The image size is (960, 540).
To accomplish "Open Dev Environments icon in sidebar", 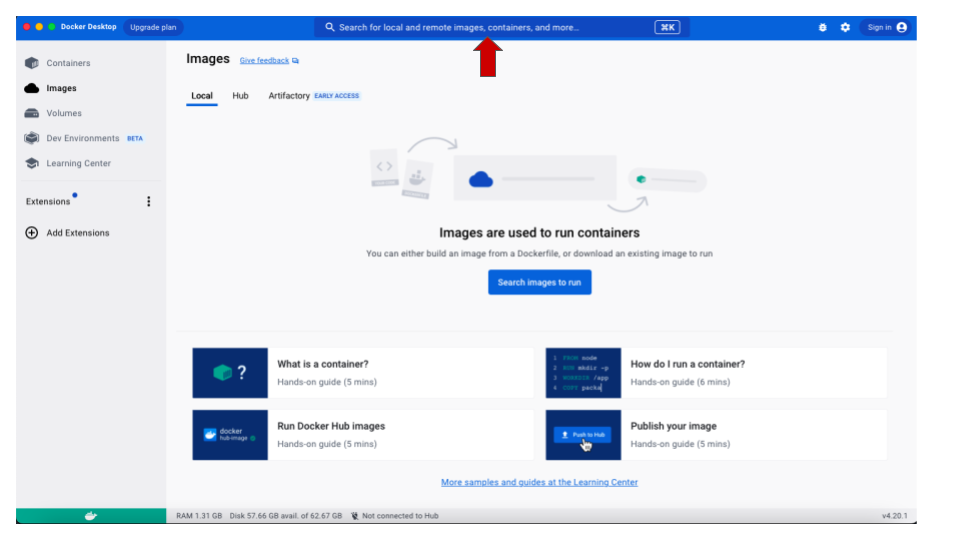I will [32, 138].
